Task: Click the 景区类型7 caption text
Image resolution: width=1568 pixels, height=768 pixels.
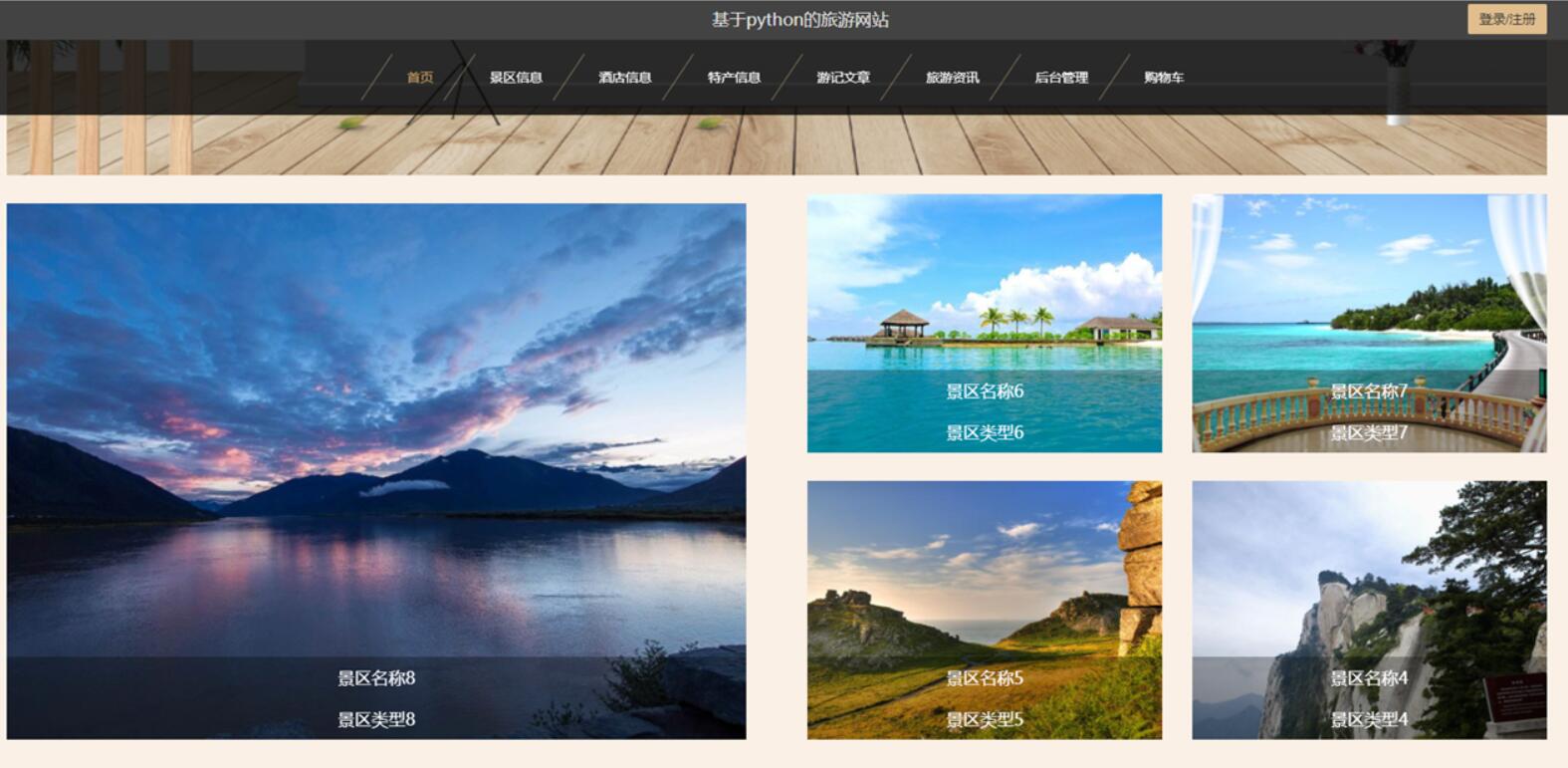Action: pyautogui.click(x=1369, y=432)
